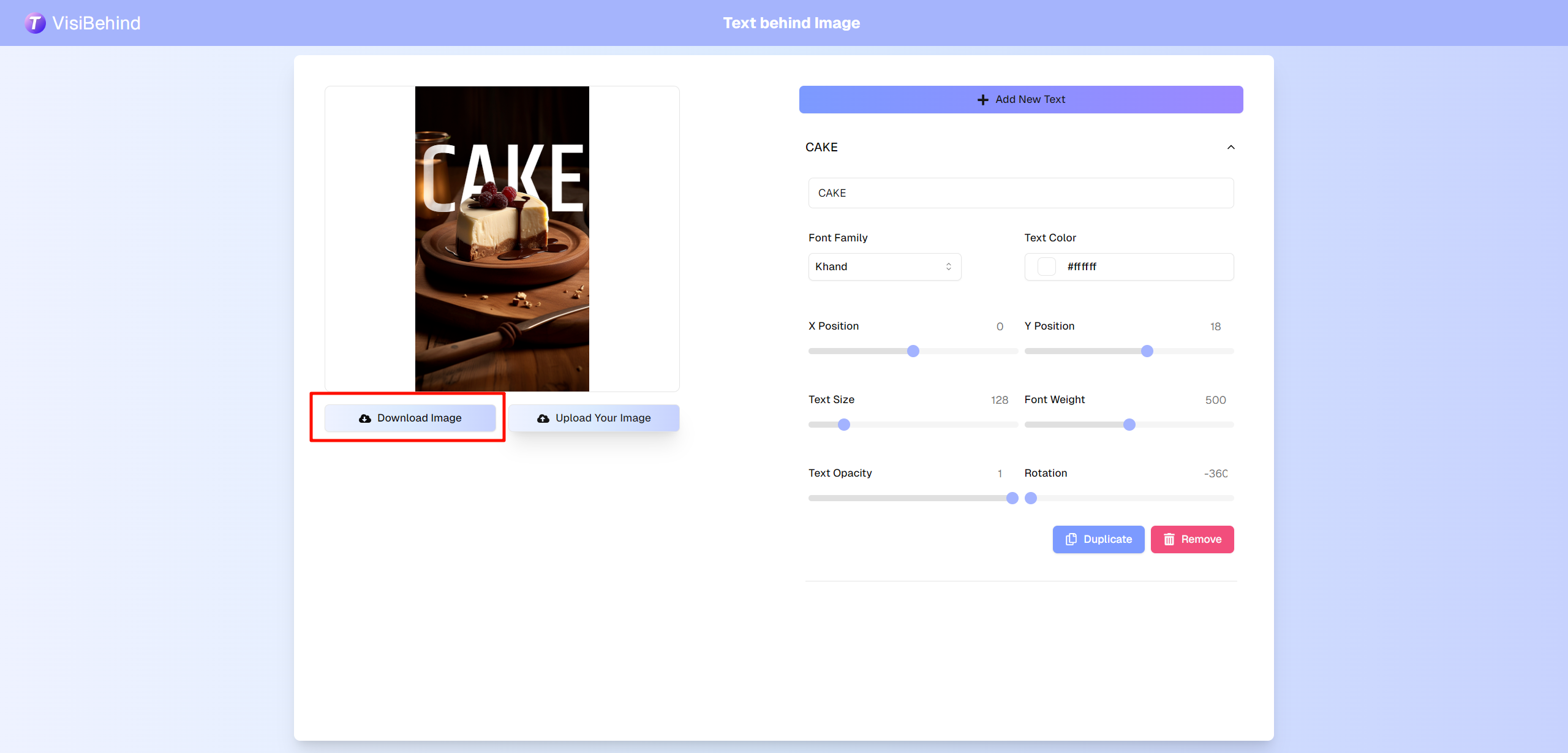Click the Text Size slider handle
The width and height of the screenshot is (1568, 753).
[844, 425]
